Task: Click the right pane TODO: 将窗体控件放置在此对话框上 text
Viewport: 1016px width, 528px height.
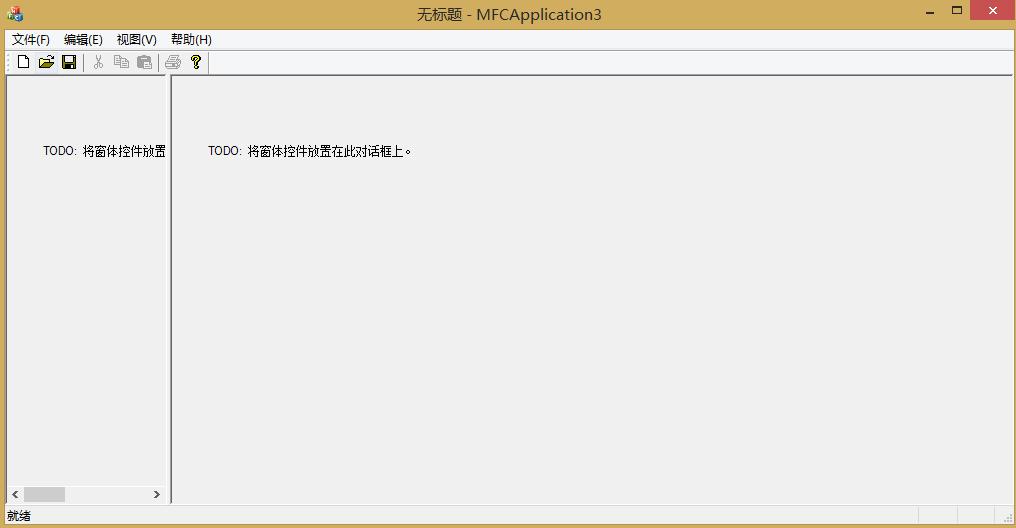Action: pos(309,151)
